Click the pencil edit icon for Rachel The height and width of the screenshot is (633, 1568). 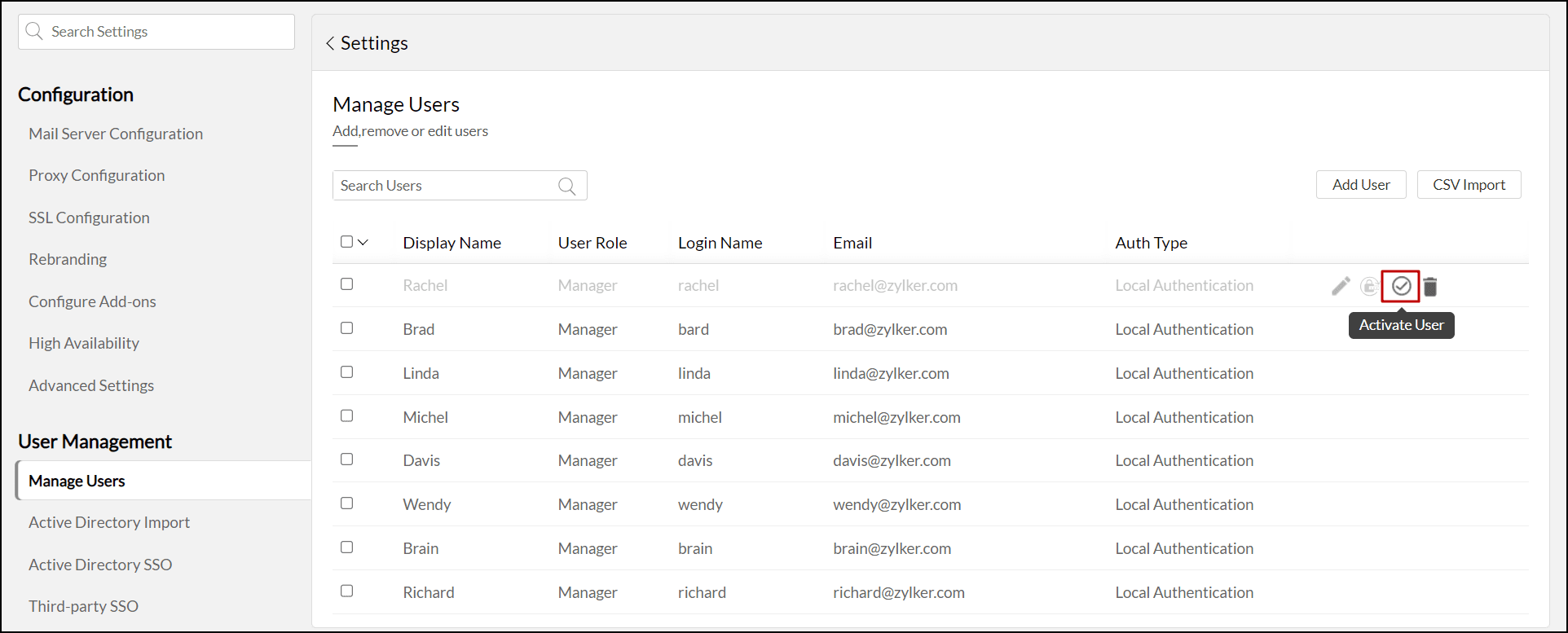pyautogui.click(x=1341, y=286)
